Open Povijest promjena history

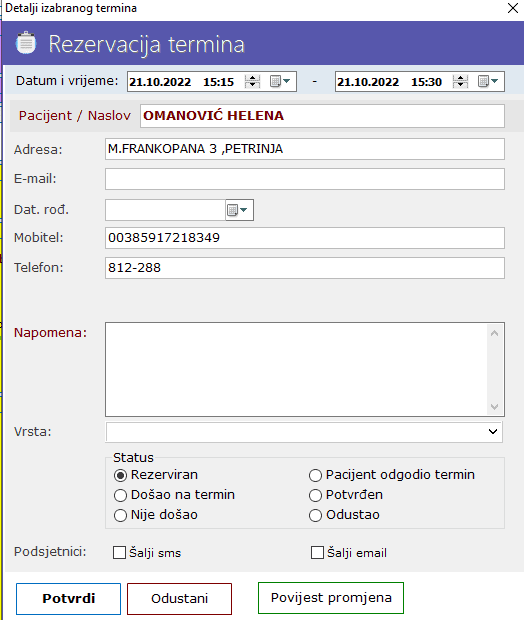coord(331,597)
